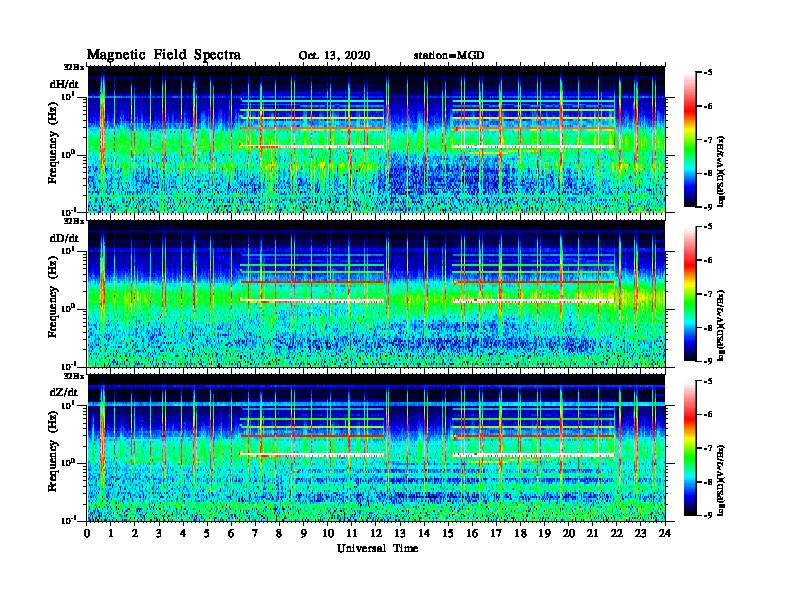The height and width of the screenshot is (612, 792).
Task: Click the hour 23 tick label
Action: [x=640, y=533]
